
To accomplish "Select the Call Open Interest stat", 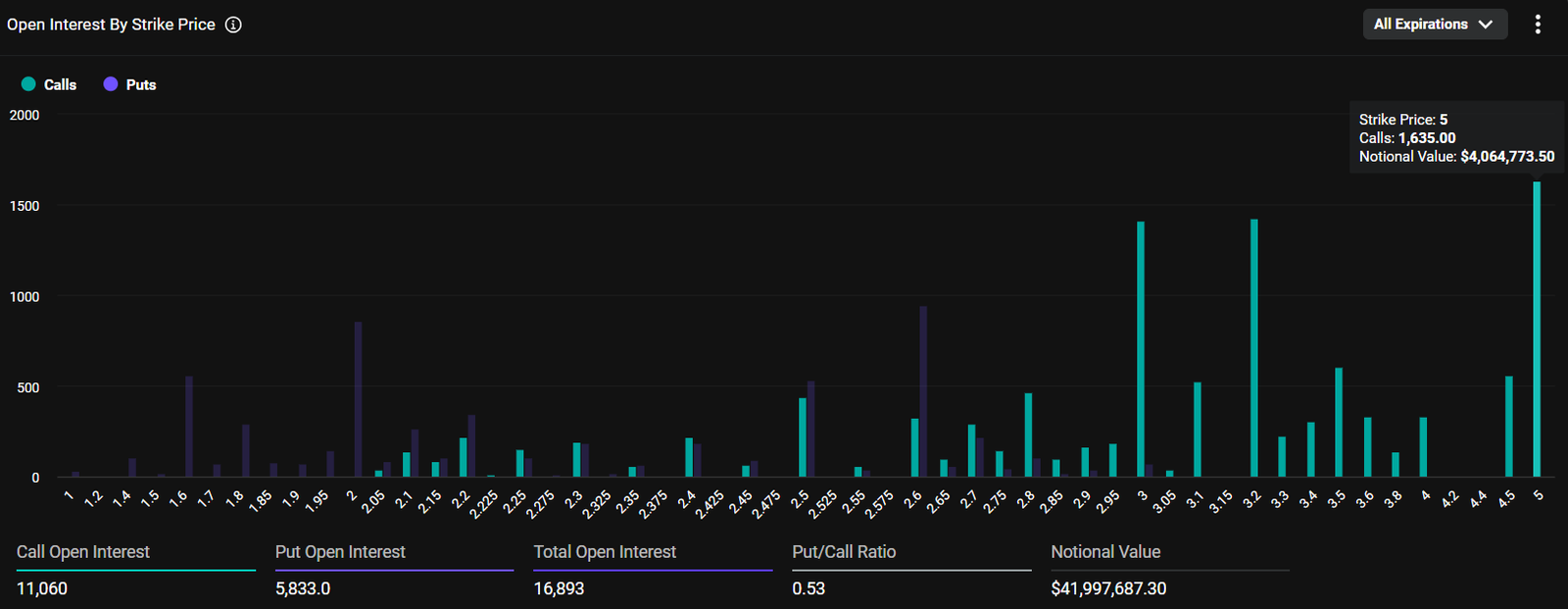I will click(x=136, y=570).
